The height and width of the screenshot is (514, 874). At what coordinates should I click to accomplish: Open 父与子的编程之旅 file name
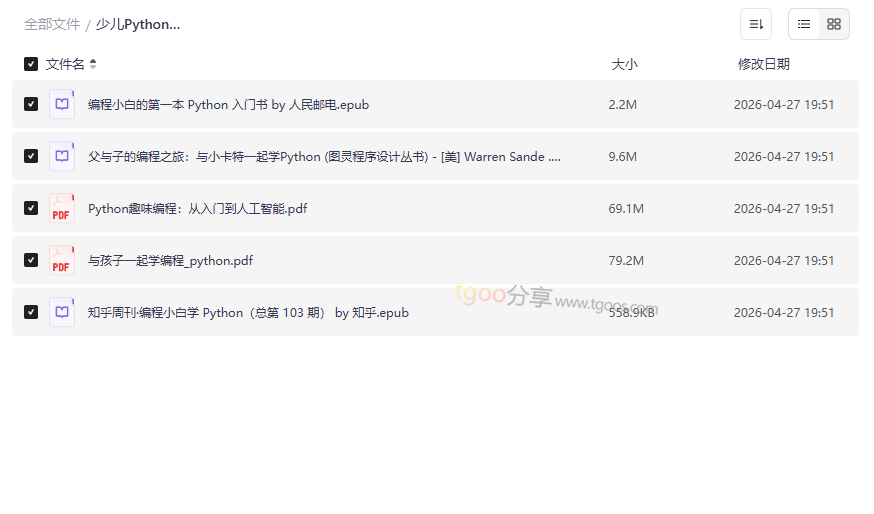point(323,156)
